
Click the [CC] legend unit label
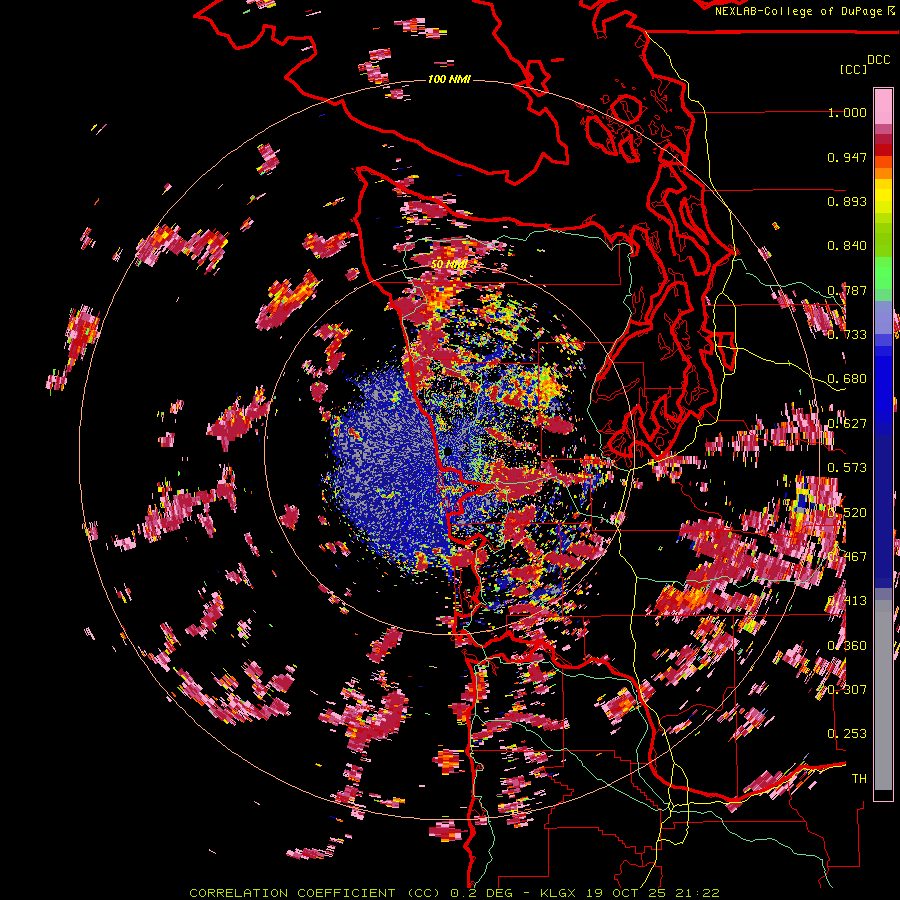[x=853, y=69]
